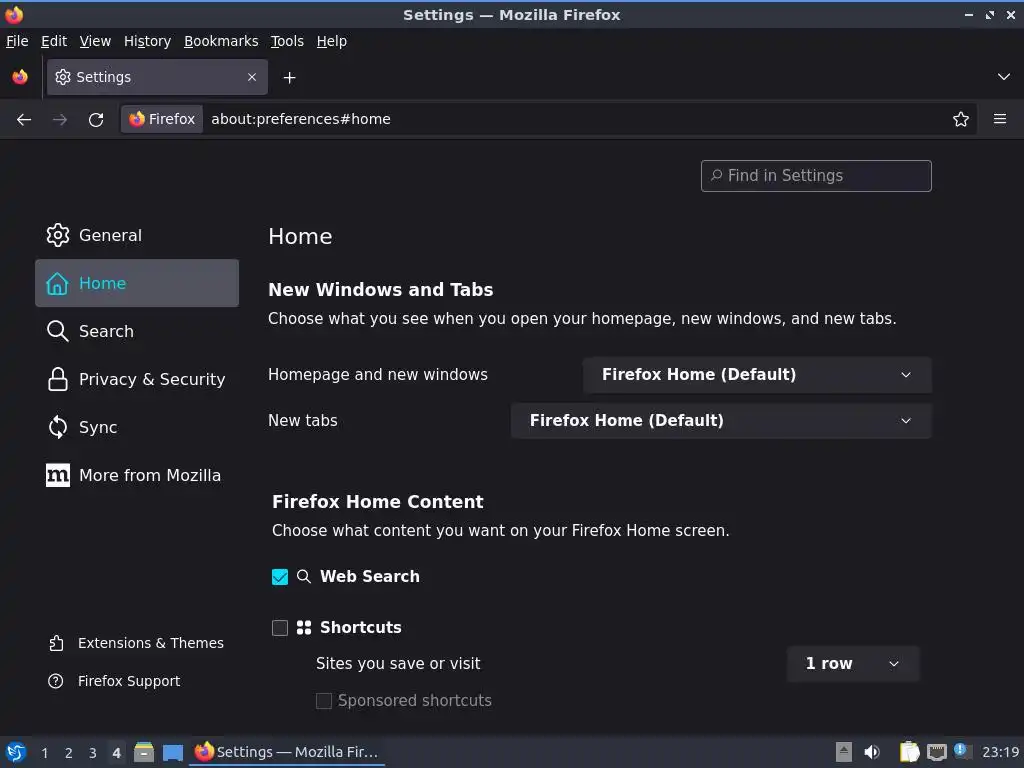This screenshot has height=768, width=1024.
Task: Launch the file manager from taskbar
Action: click(x=144, y=752)
